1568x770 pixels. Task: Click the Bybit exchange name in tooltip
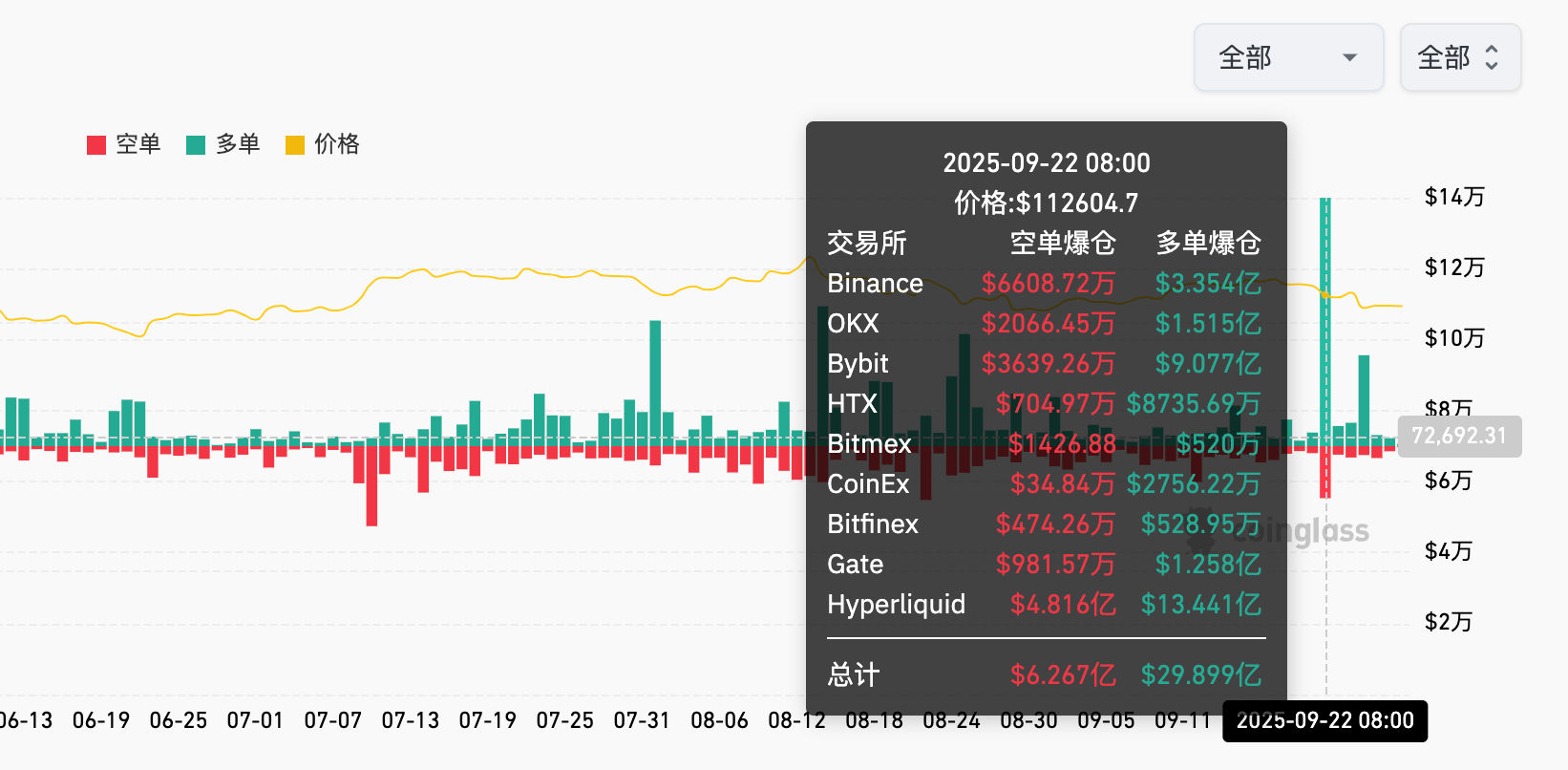tap(858, 364)
